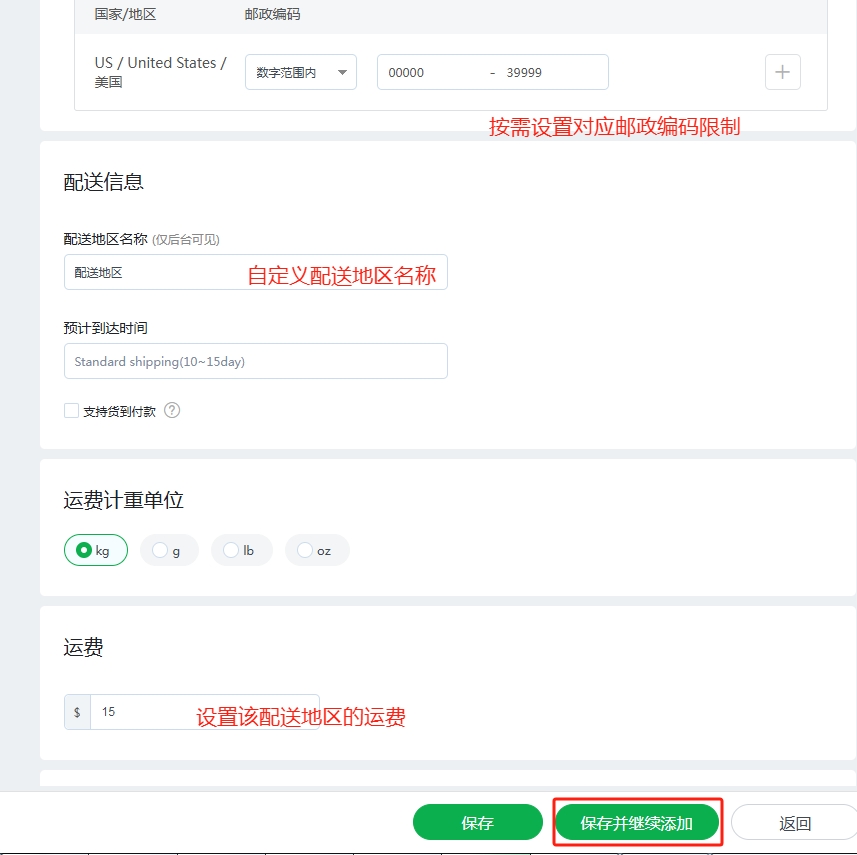Click the postal code end field 39999
The width and height of the screenshot is (857, 855).
pyautogui.click(x=550, y=72)
